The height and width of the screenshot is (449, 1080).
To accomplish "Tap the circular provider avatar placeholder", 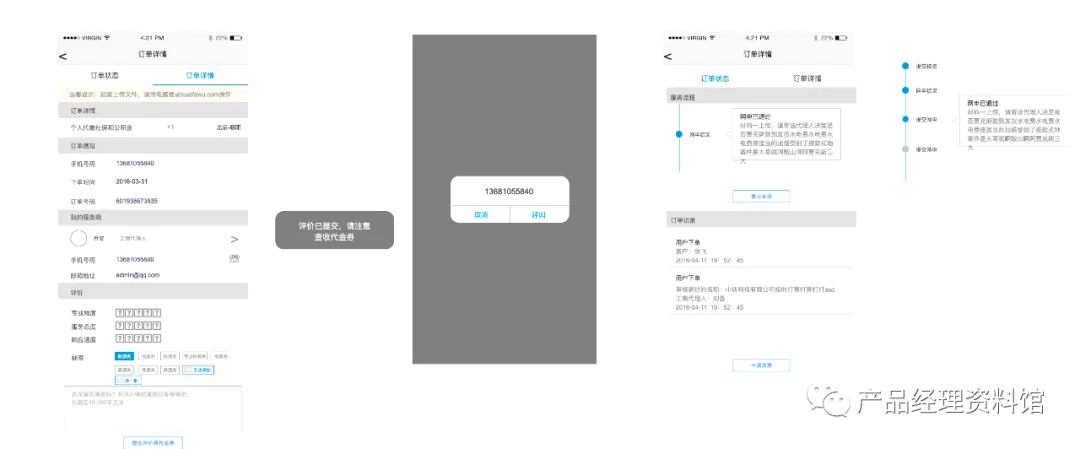I will pyautogui.click(x=78, y=238).
